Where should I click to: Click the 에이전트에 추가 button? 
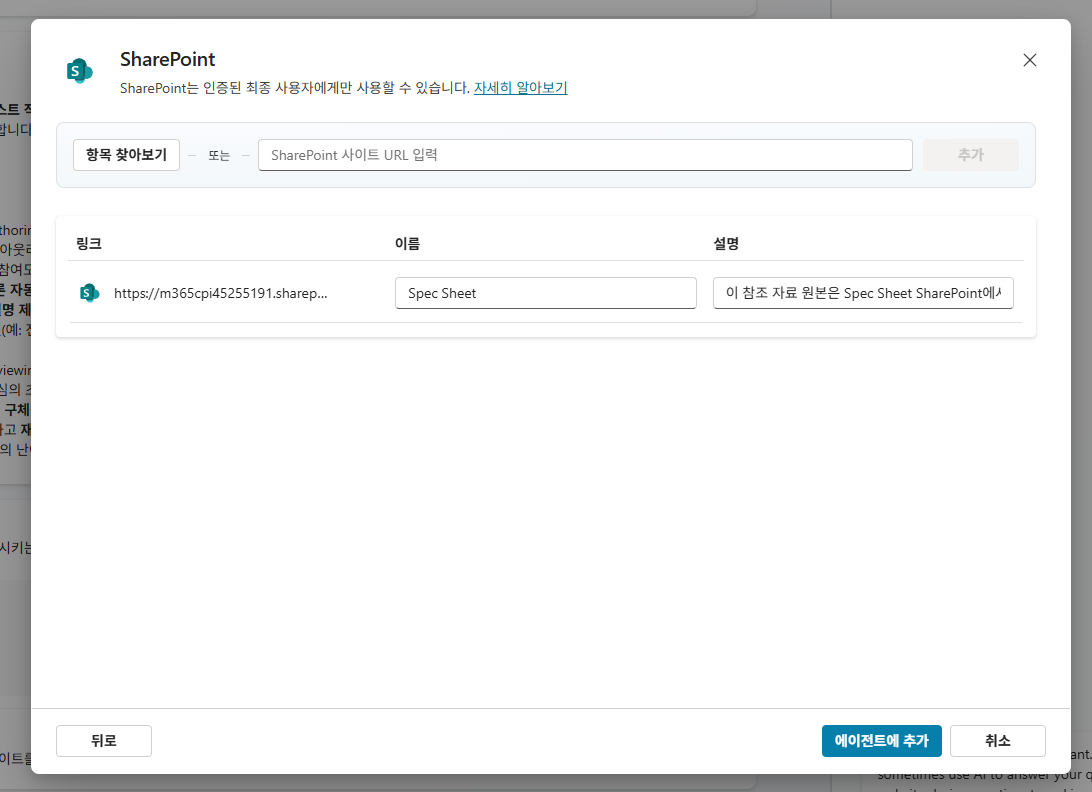pyautogui.click(x=882, y=740)
